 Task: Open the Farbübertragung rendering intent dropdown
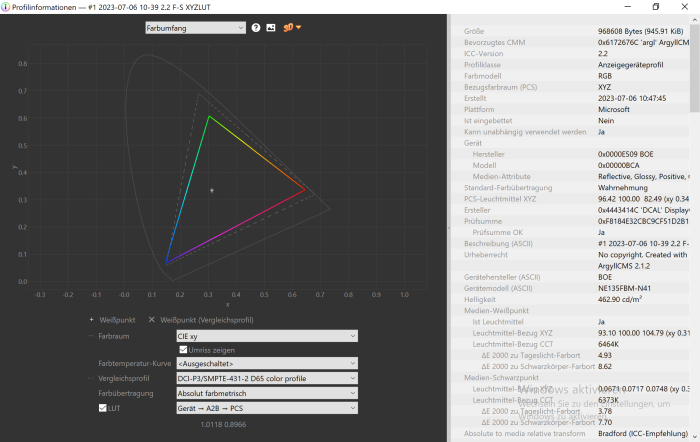tap(266, 393)
